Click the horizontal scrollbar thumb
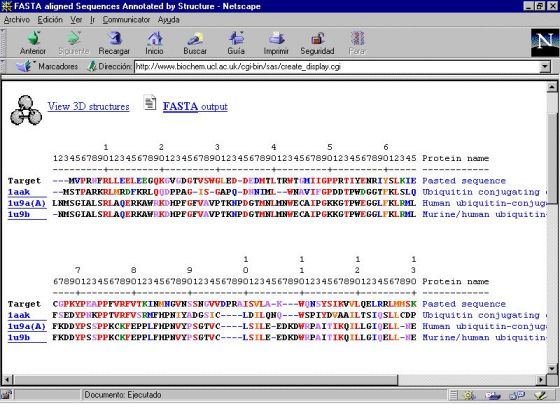Image resolution: width=560 pixels, height=420 pixels. tap(205, 379)
